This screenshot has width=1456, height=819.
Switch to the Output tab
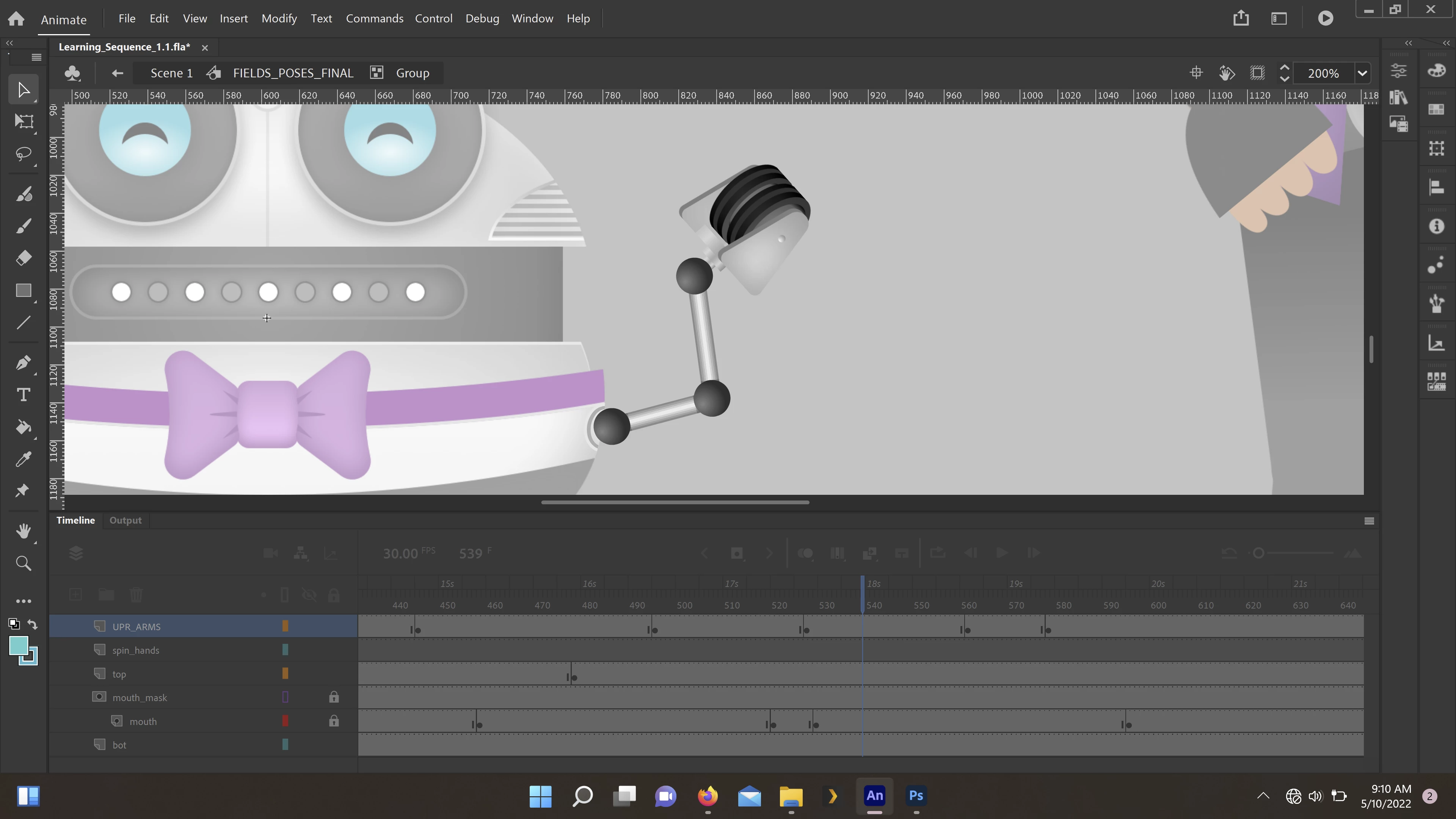coord(126,520)
